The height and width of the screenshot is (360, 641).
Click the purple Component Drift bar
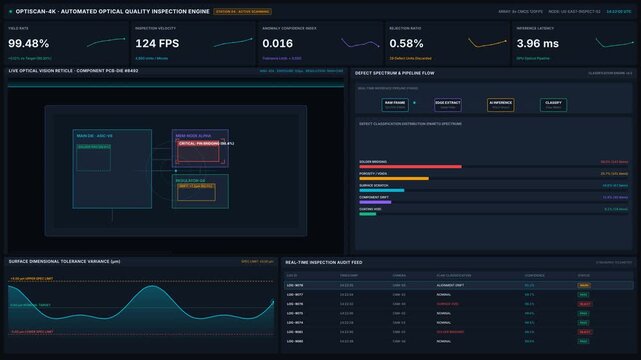click(375, 202)
